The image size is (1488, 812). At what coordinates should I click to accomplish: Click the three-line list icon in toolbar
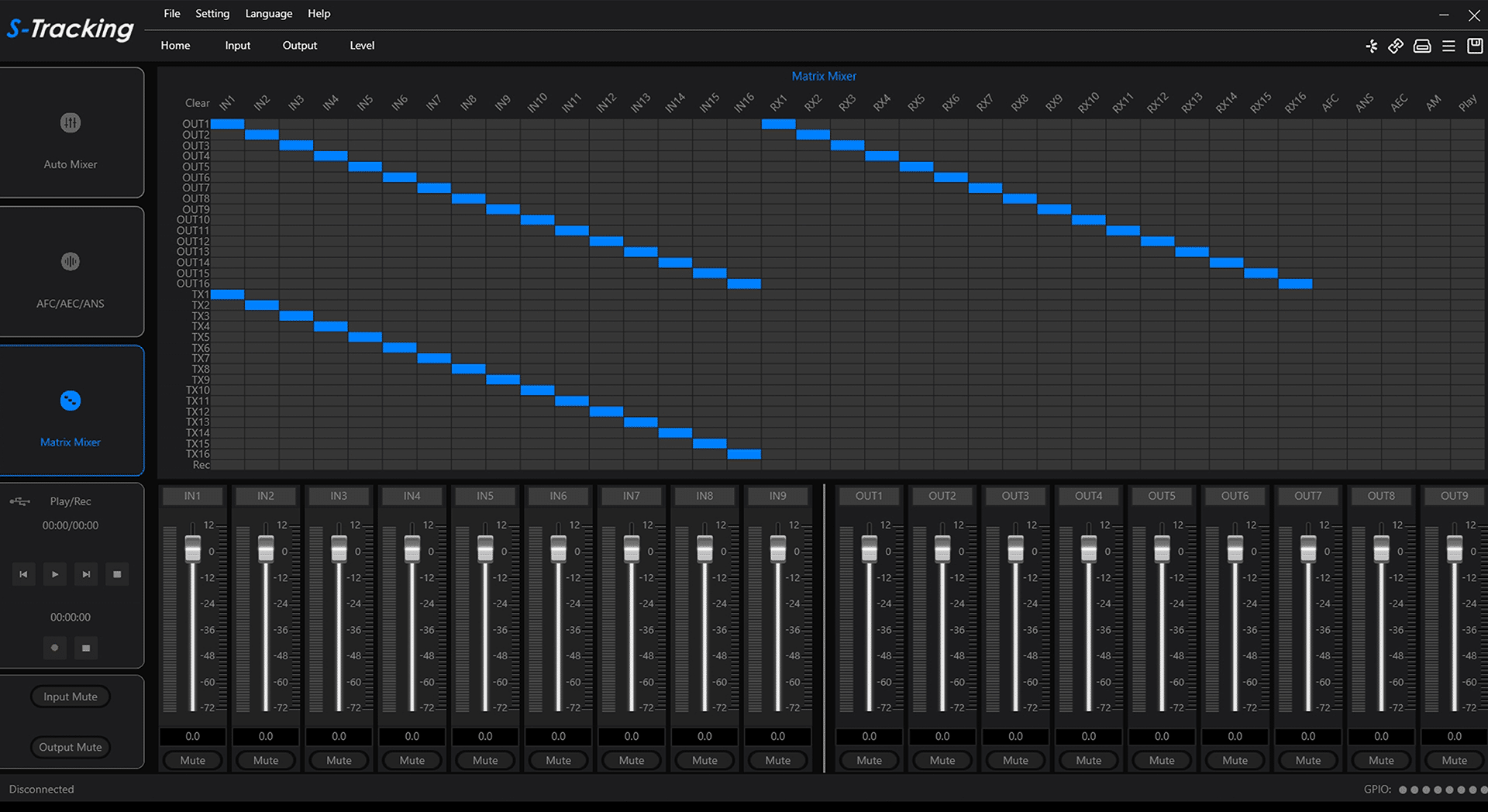pyautogui.click(x=1448, y=46)
